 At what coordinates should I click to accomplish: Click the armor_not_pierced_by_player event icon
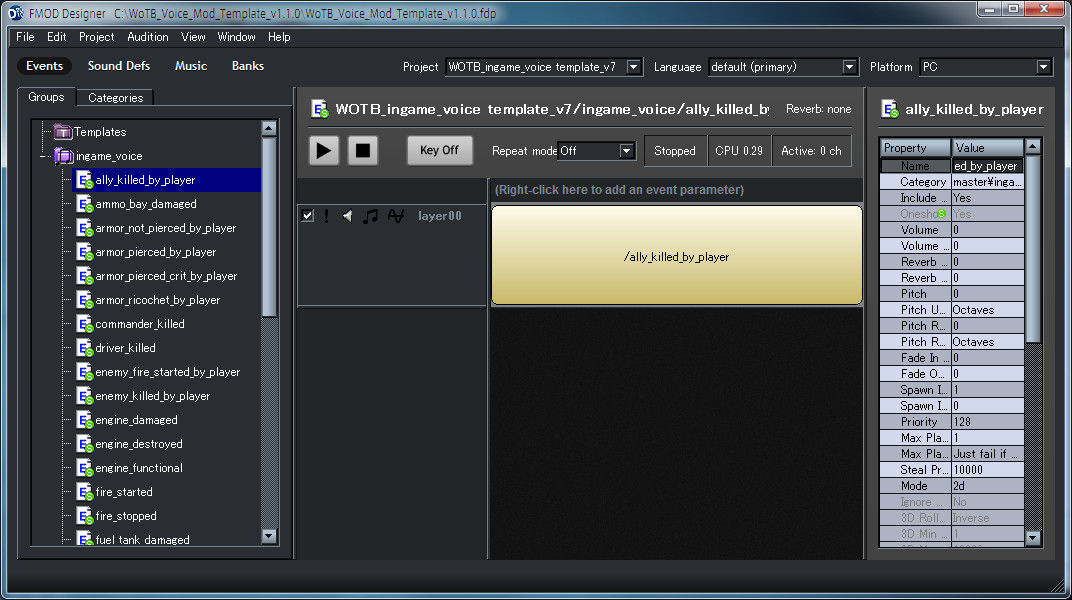click(x=85, y=228)
